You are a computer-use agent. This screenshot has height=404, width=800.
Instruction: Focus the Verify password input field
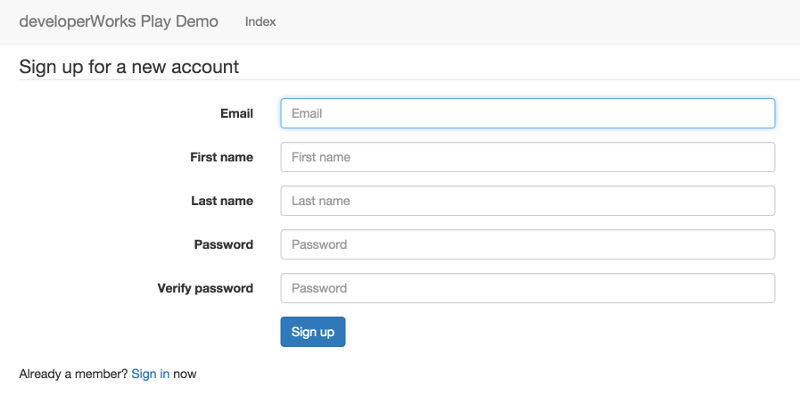(x=527, y=288)
